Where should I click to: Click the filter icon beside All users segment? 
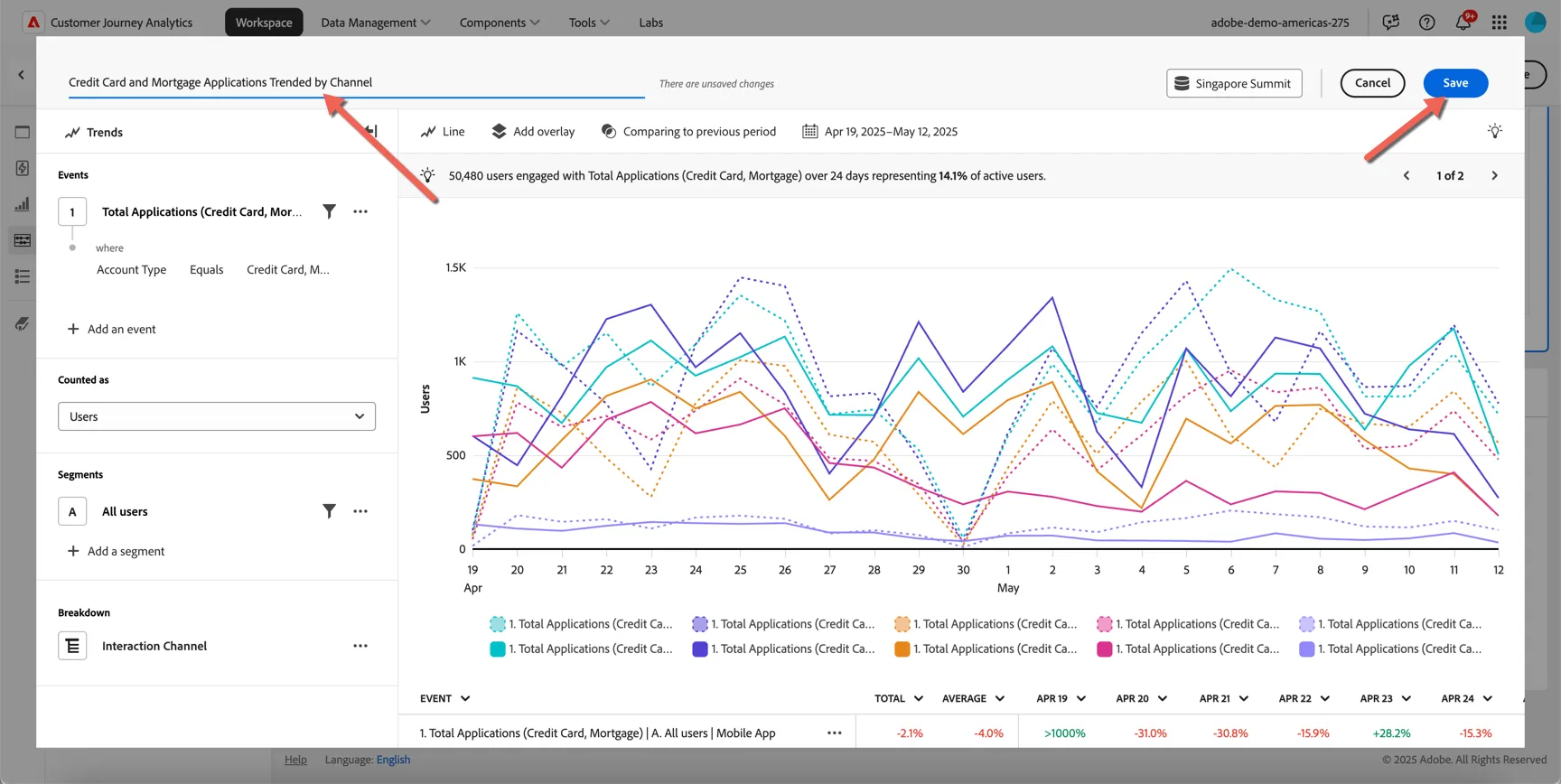[x=330, y=511]
